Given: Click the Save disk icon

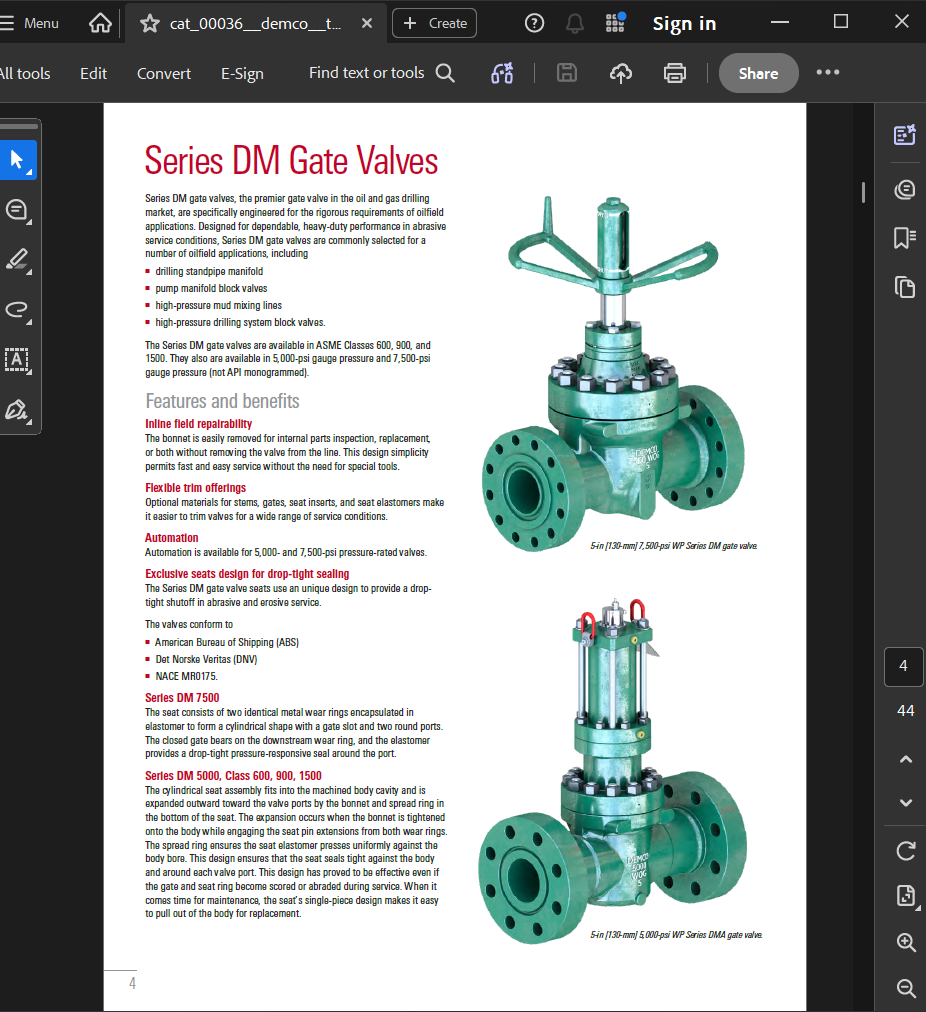Looking at the screenshot, I should click(x=567, y=73).
